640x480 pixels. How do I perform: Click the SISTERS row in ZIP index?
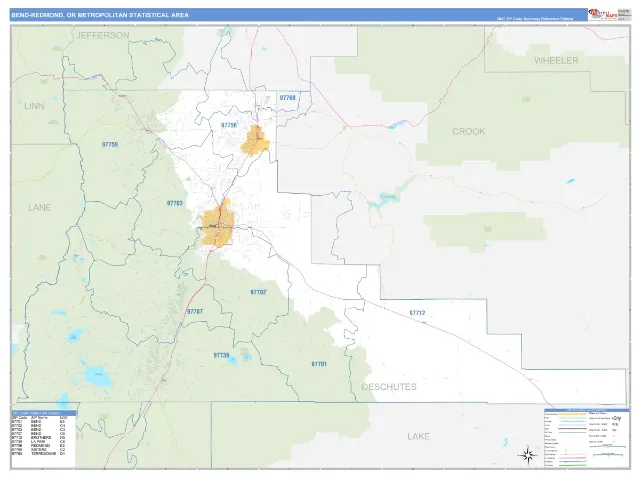39,449
